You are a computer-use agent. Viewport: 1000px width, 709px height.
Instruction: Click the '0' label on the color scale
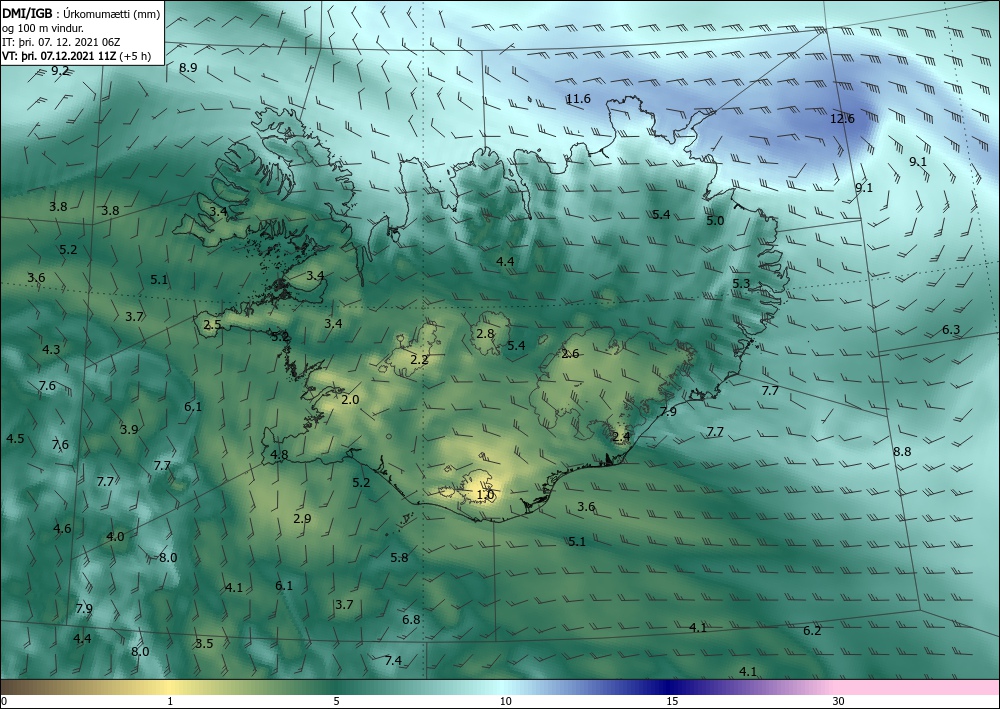point(4,702)
